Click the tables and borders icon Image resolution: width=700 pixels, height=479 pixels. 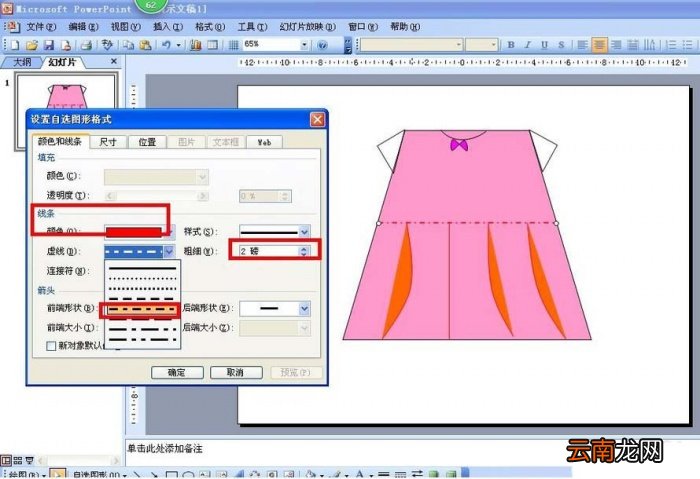[213, 45]
